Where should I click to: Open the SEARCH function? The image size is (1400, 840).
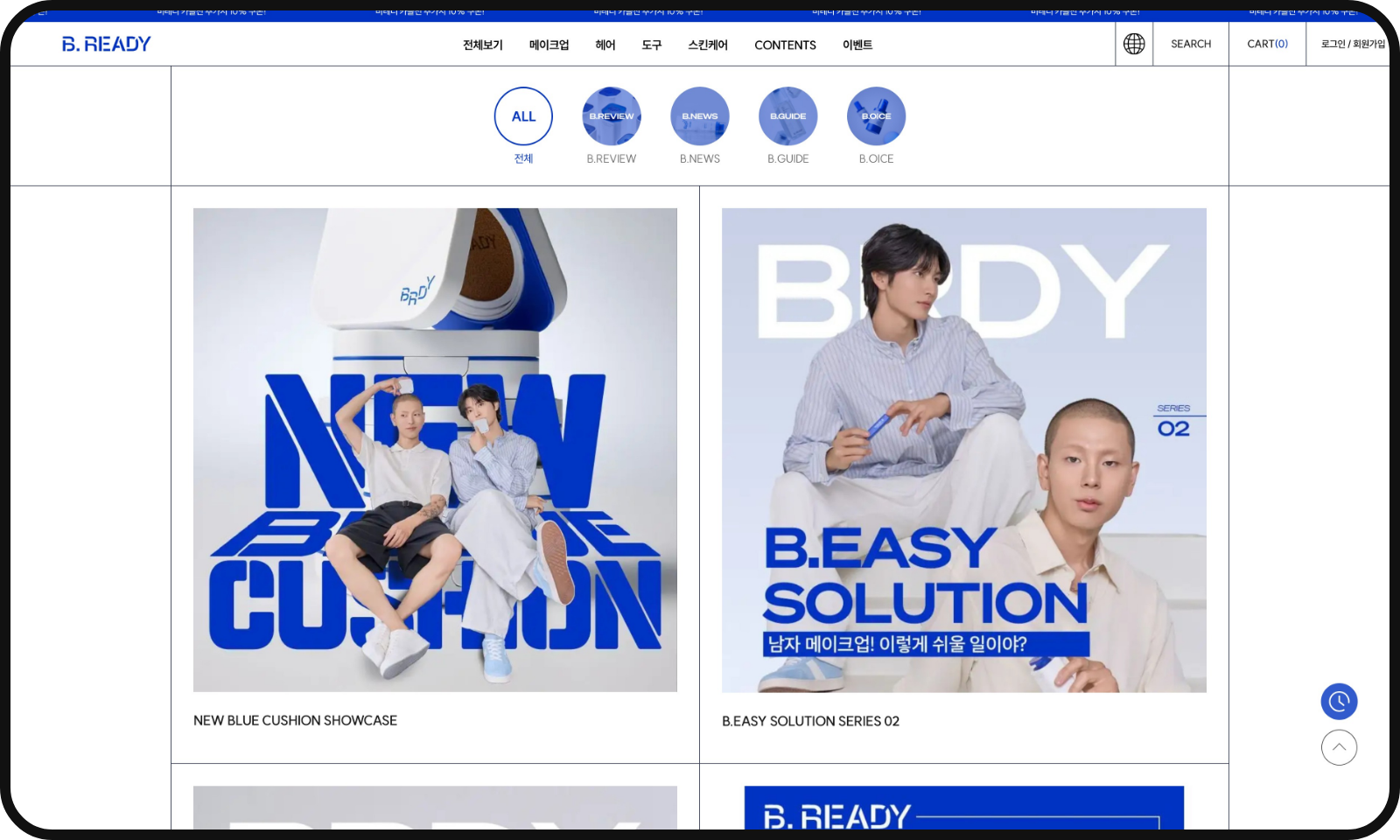point(1190,43)
